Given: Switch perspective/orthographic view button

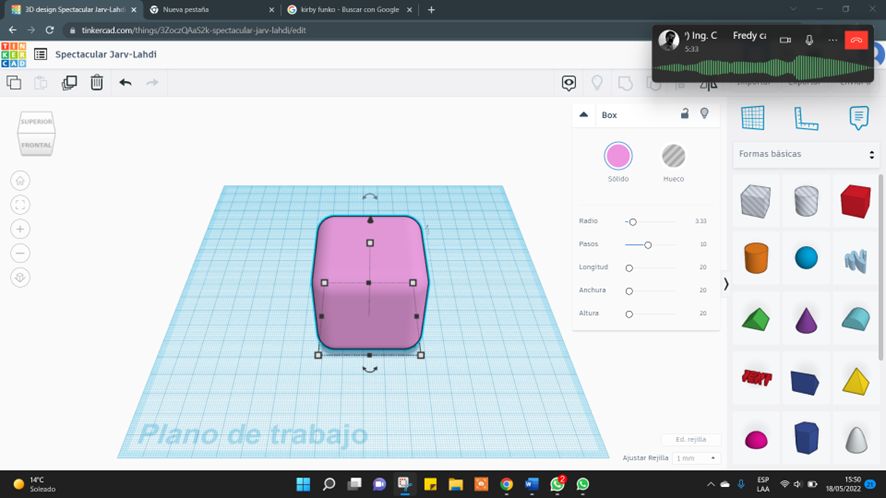Looking at the screenshot, I should click(x=20, y=278).
